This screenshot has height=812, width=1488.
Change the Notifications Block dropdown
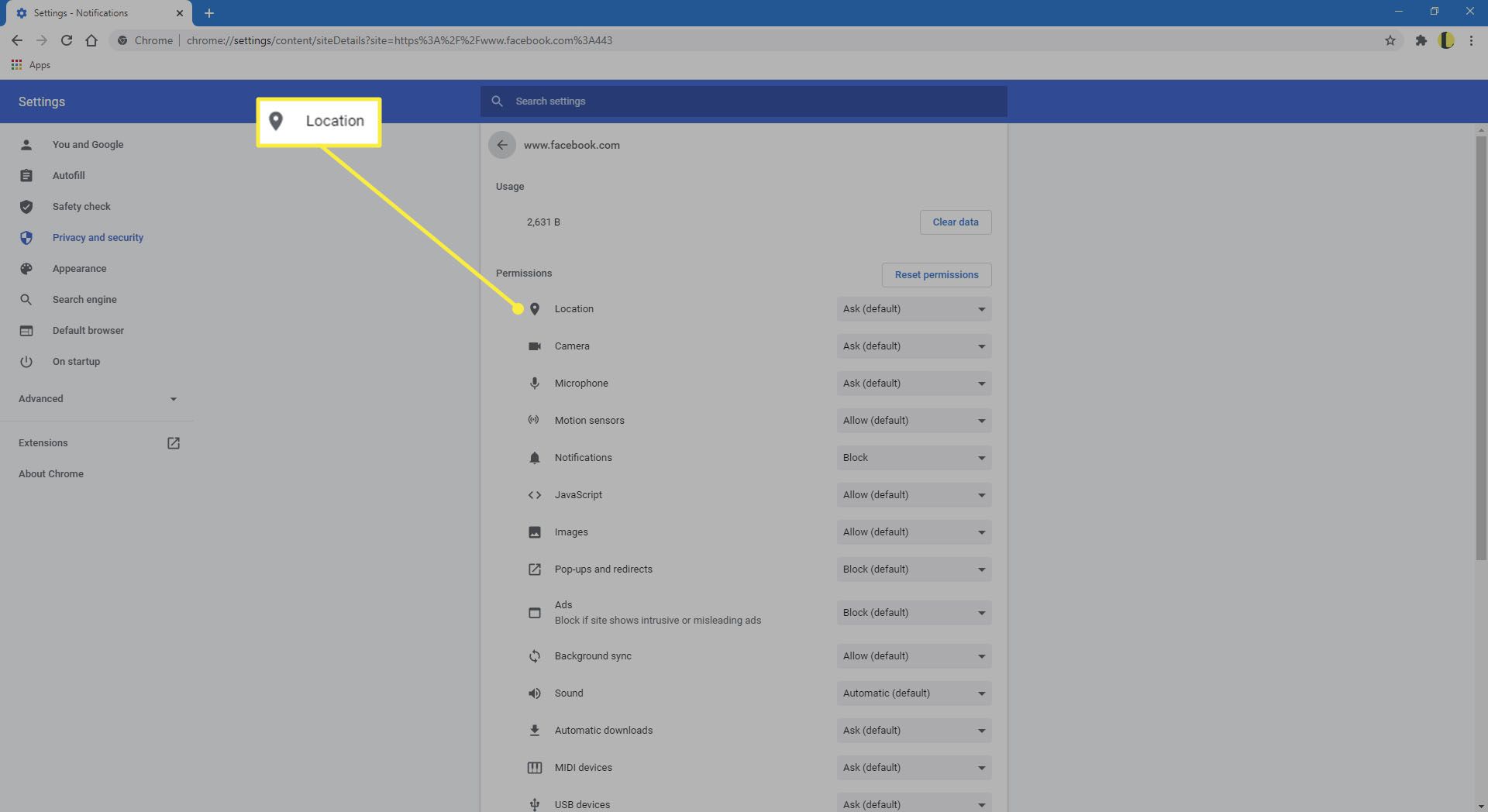[x=914, y=458]
